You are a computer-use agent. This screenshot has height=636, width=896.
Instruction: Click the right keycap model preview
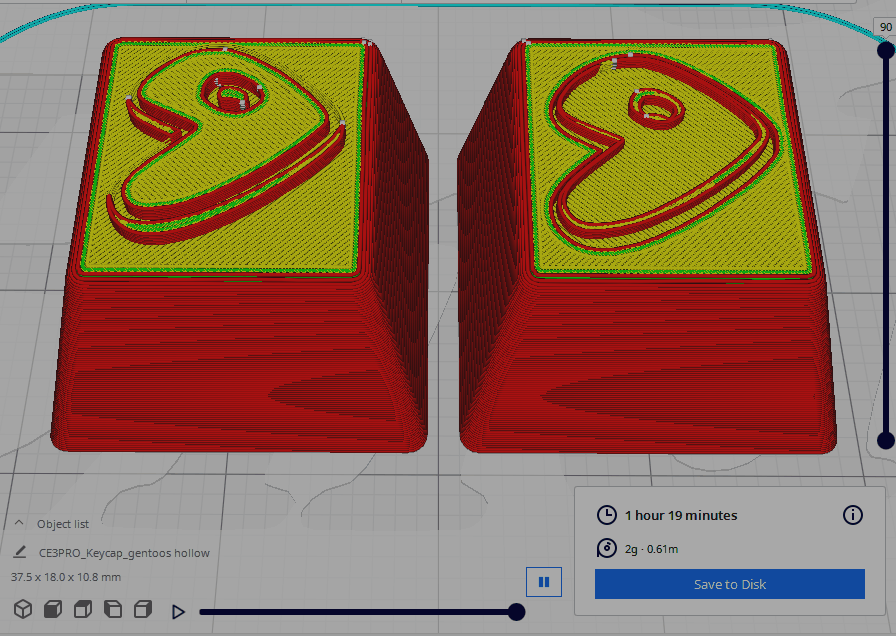pyautogui.click(x=647, y=246)
